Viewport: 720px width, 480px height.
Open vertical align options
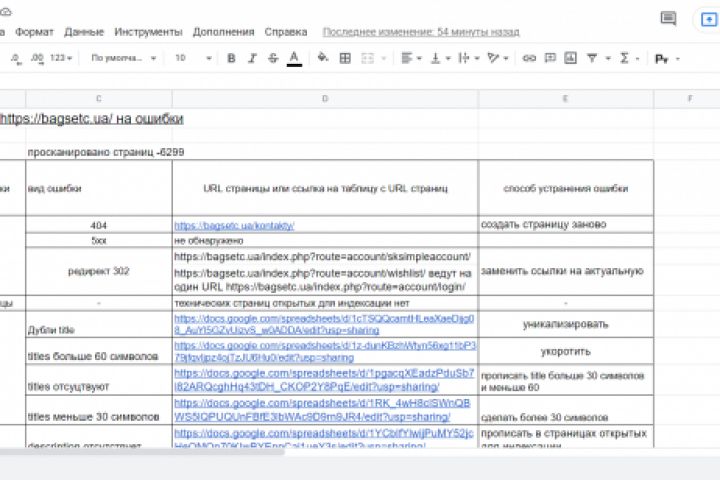[435, 58]
